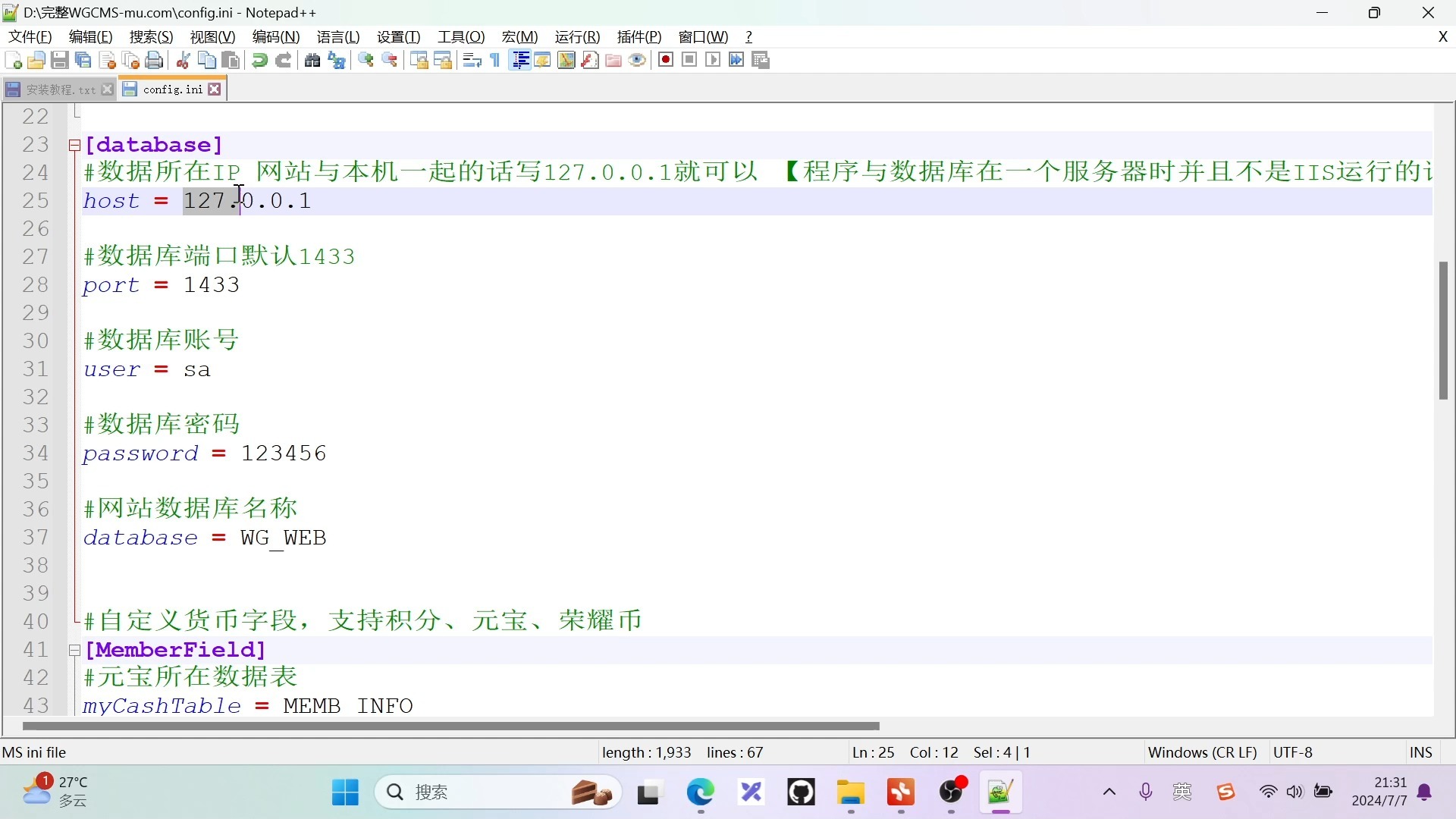The image size is (1456, 819).
Task: Click the vertical scrollbar thumb
Action: [x=1443, y=331]
